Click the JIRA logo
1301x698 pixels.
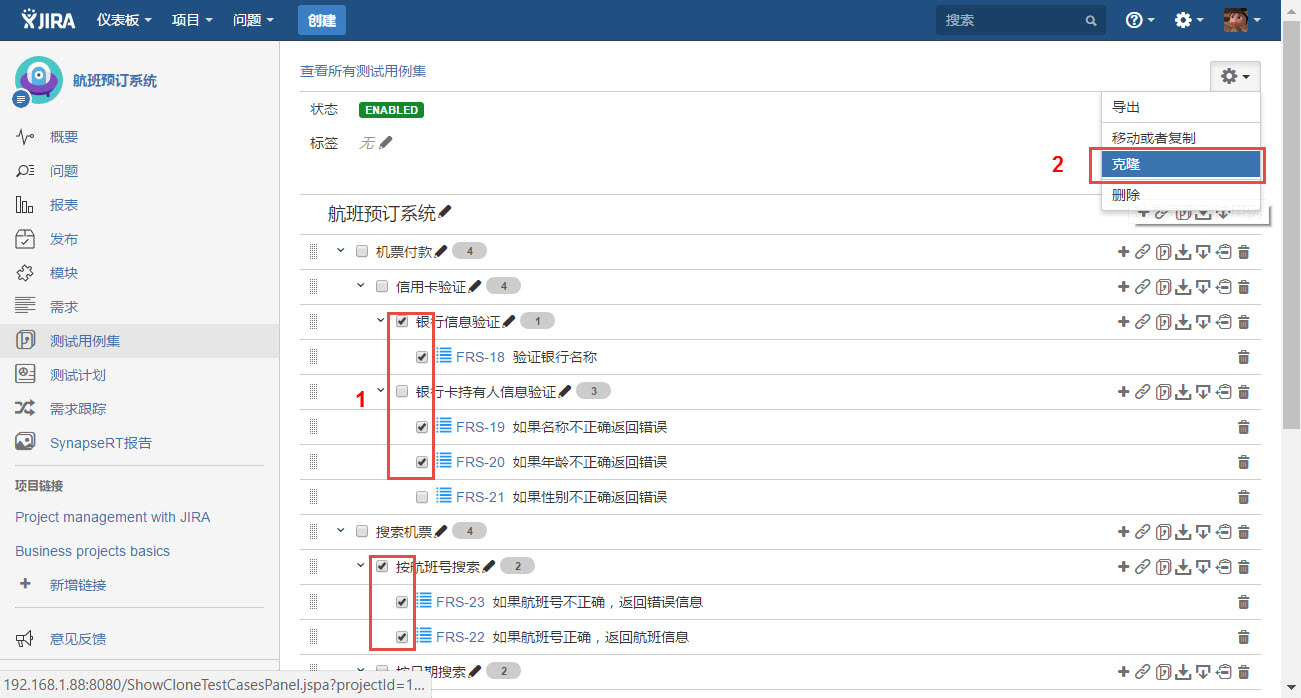click(x=48, y=20)
